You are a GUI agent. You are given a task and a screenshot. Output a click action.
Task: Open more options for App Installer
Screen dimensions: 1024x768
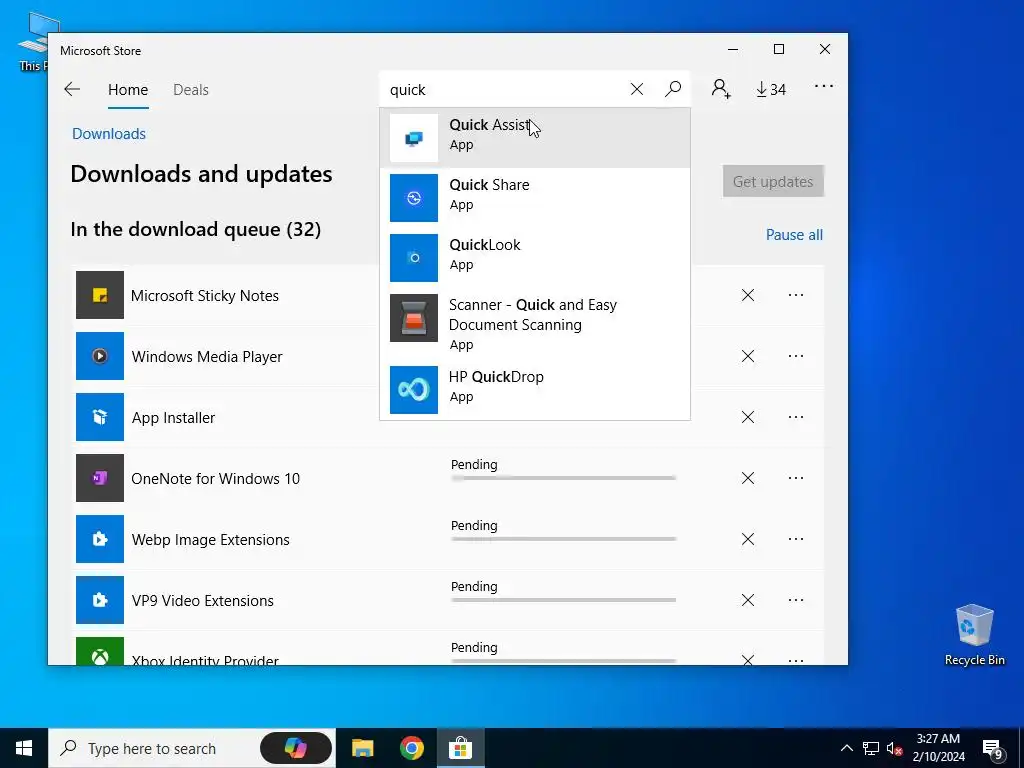coord(795,417)
